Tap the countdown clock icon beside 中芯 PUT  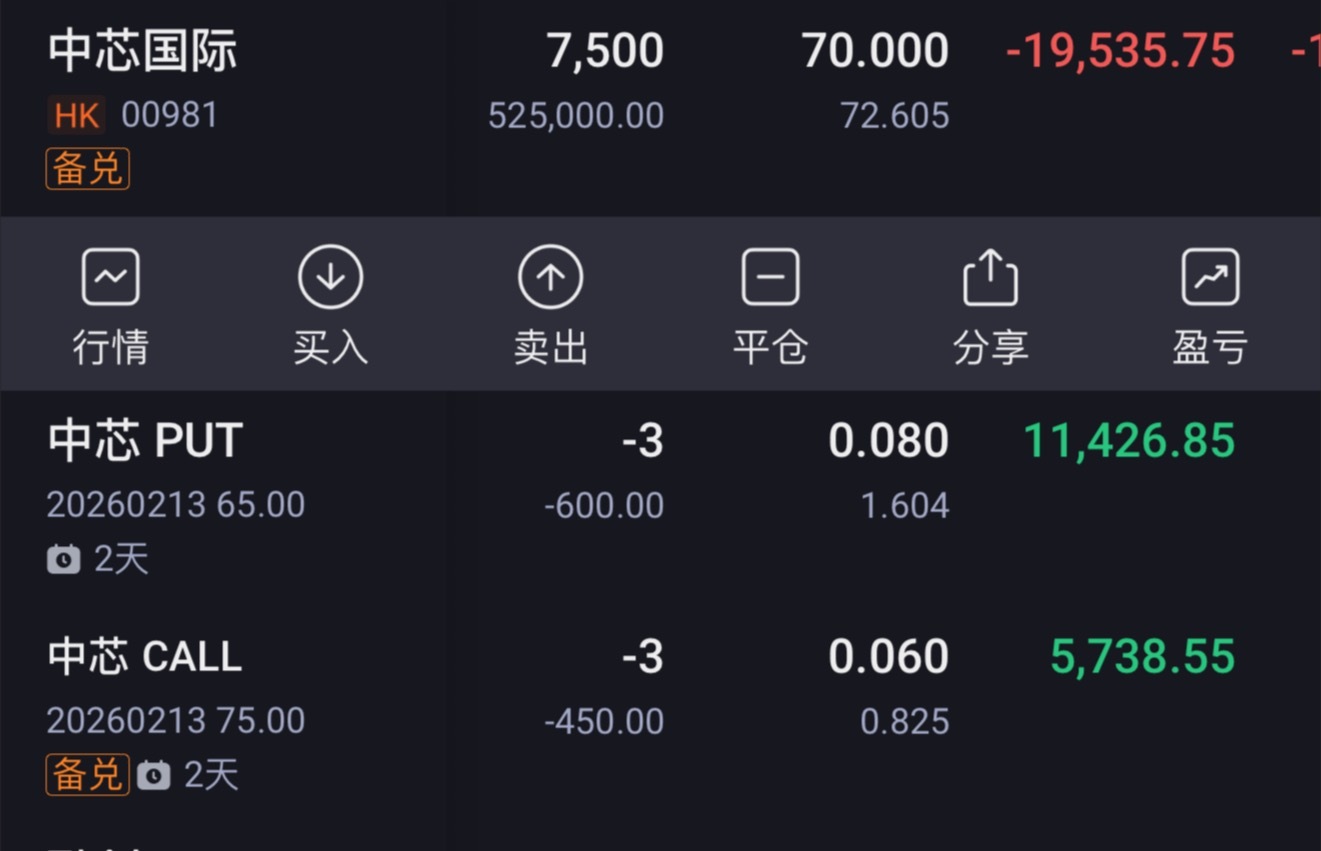coord(62,558)
